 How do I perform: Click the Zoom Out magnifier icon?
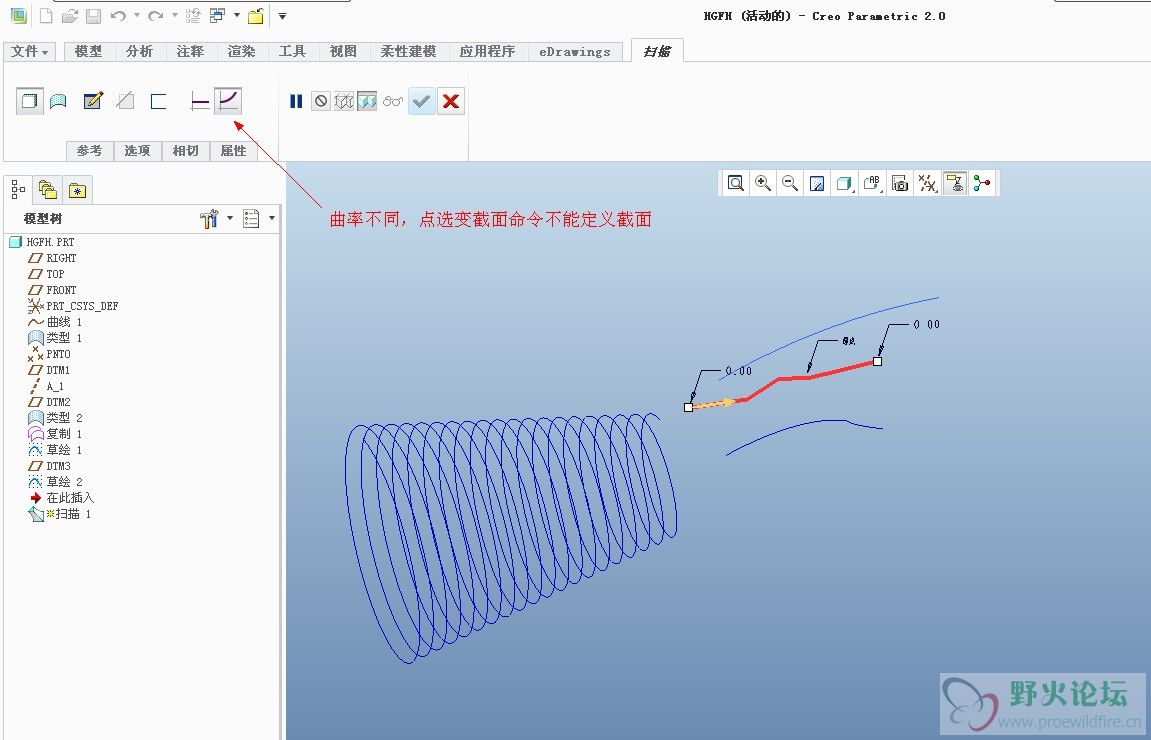click(790, 184)
